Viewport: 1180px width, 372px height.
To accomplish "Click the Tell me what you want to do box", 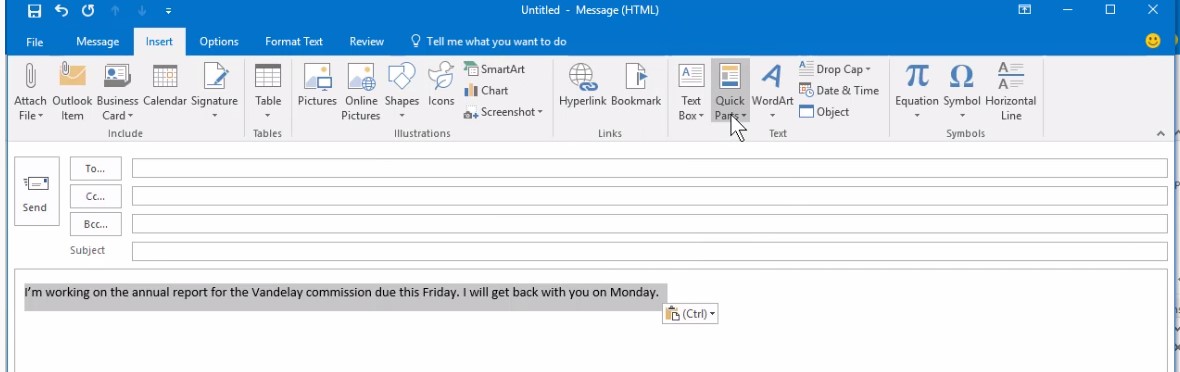I will pyautogui.click(x=488, y=41).
